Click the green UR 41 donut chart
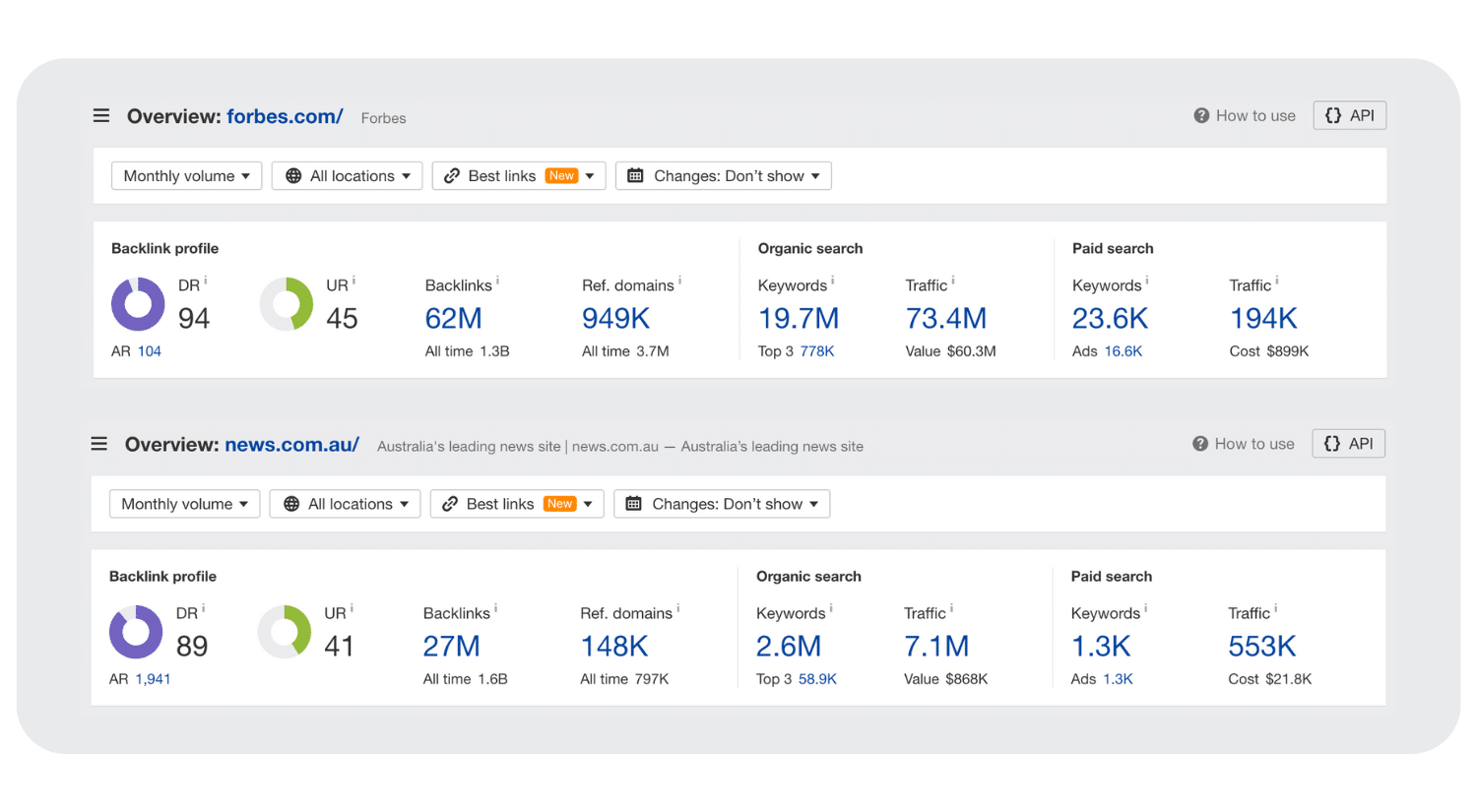Viewport: 1477px width, 812px height. click(285, 632)
